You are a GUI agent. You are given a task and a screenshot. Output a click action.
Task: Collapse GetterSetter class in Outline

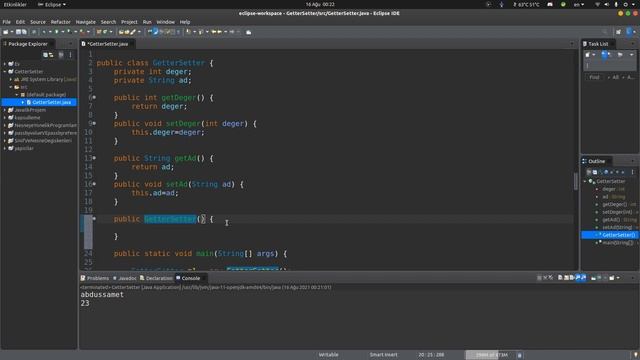(x=585, y=181)
